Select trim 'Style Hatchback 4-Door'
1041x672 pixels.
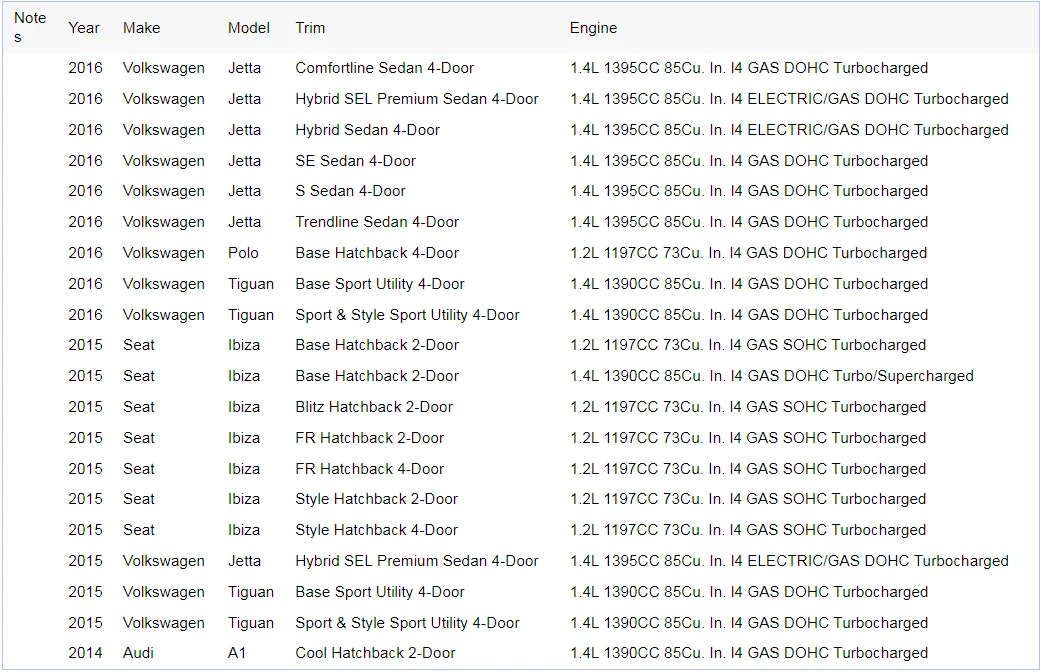(x=376, y=530)
